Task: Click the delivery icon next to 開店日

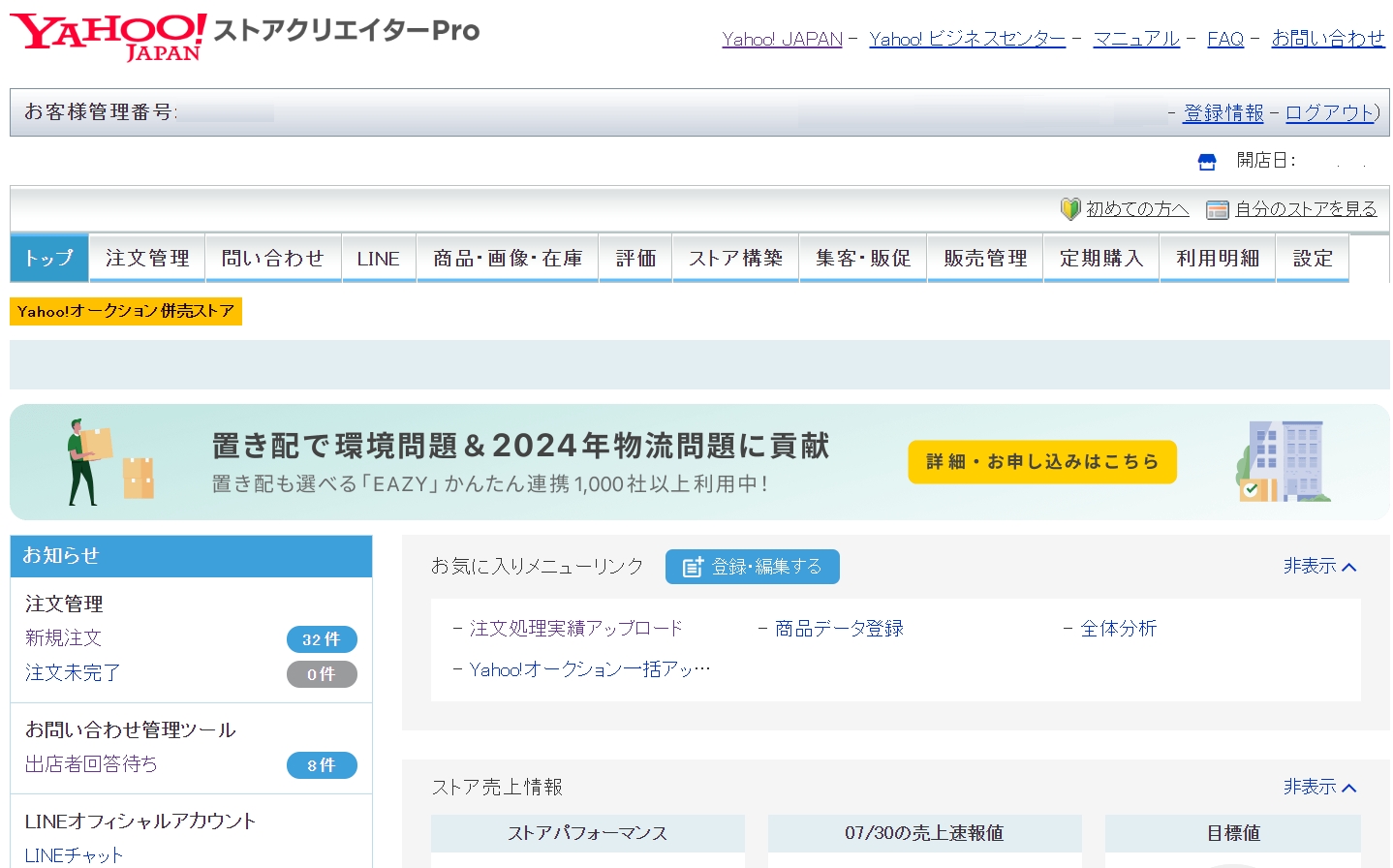Action: tap(1206, 161)
